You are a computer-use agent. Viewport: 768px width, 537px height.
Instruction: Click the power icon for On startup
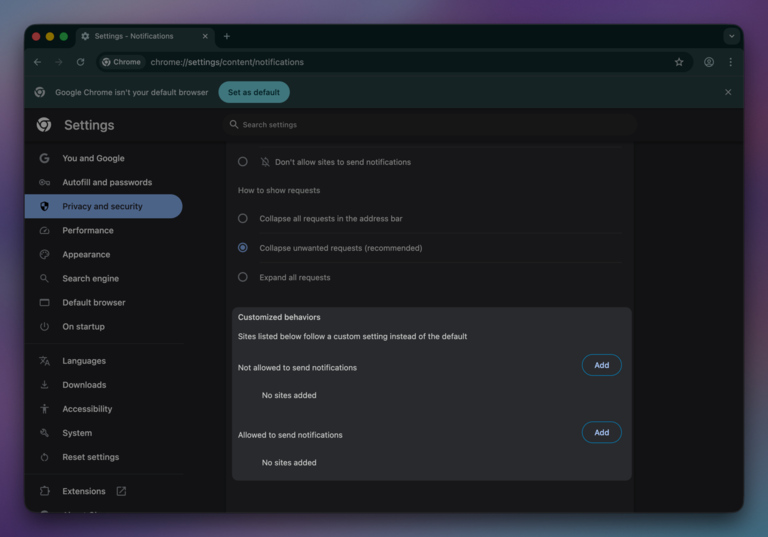pyautogui.click(x=45, y=326)
